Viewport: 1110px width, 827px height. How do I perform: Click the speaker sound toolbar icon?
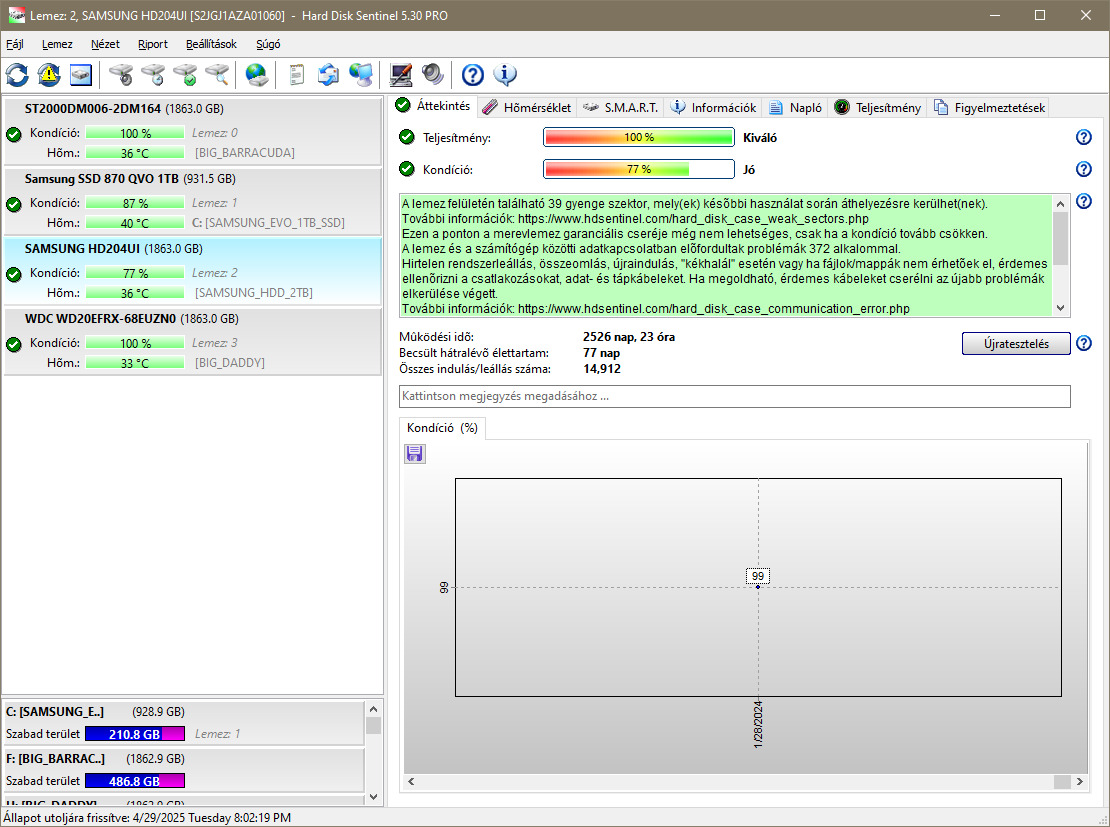pos(432,75)
